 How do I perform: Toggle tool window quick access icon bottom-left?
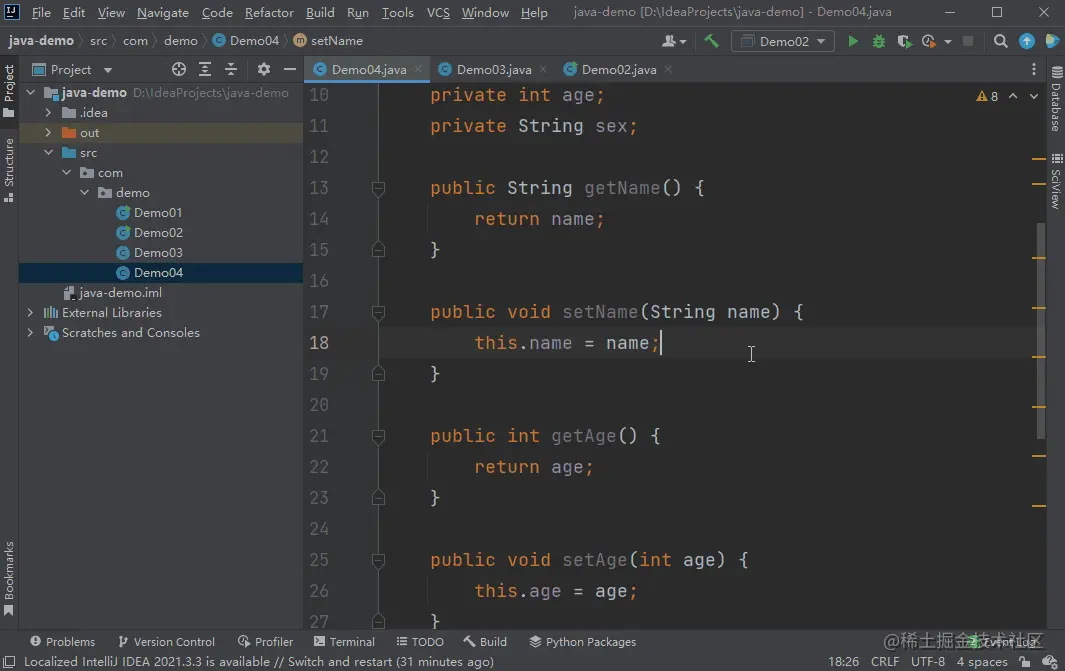(x=9, y=661)
